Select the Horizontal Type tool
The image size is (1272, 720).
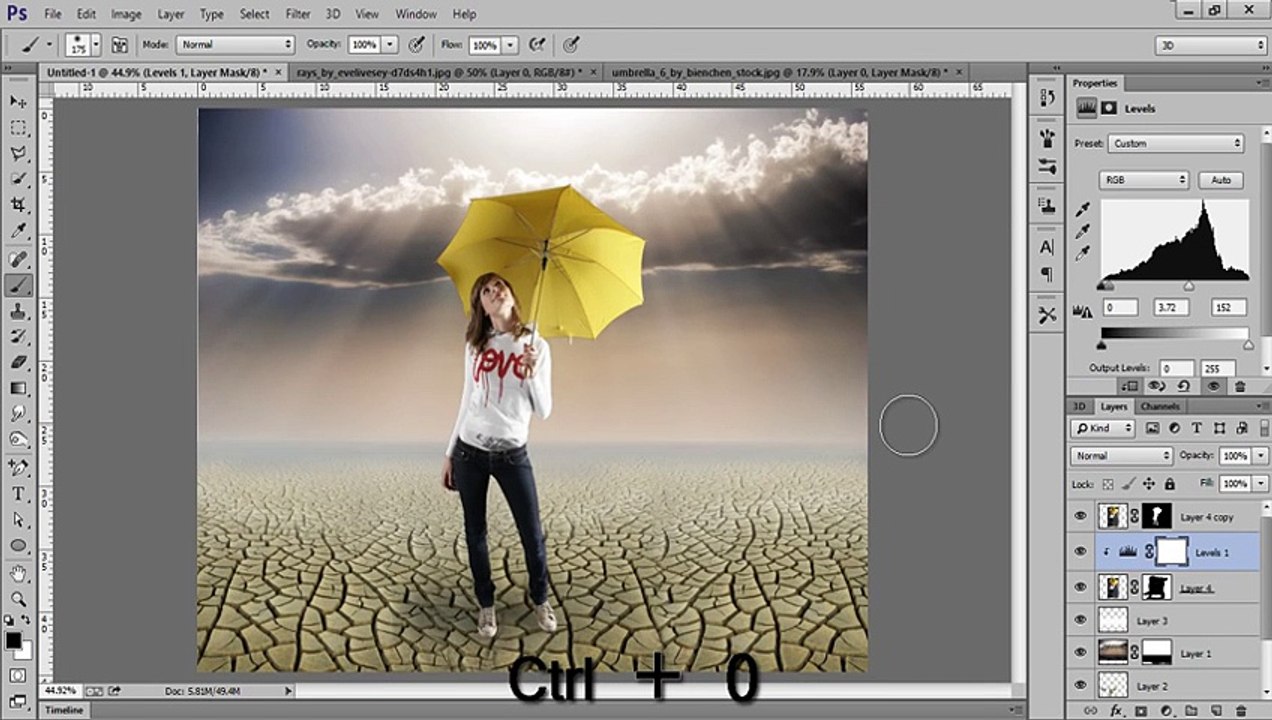click(x=18, y=494)
